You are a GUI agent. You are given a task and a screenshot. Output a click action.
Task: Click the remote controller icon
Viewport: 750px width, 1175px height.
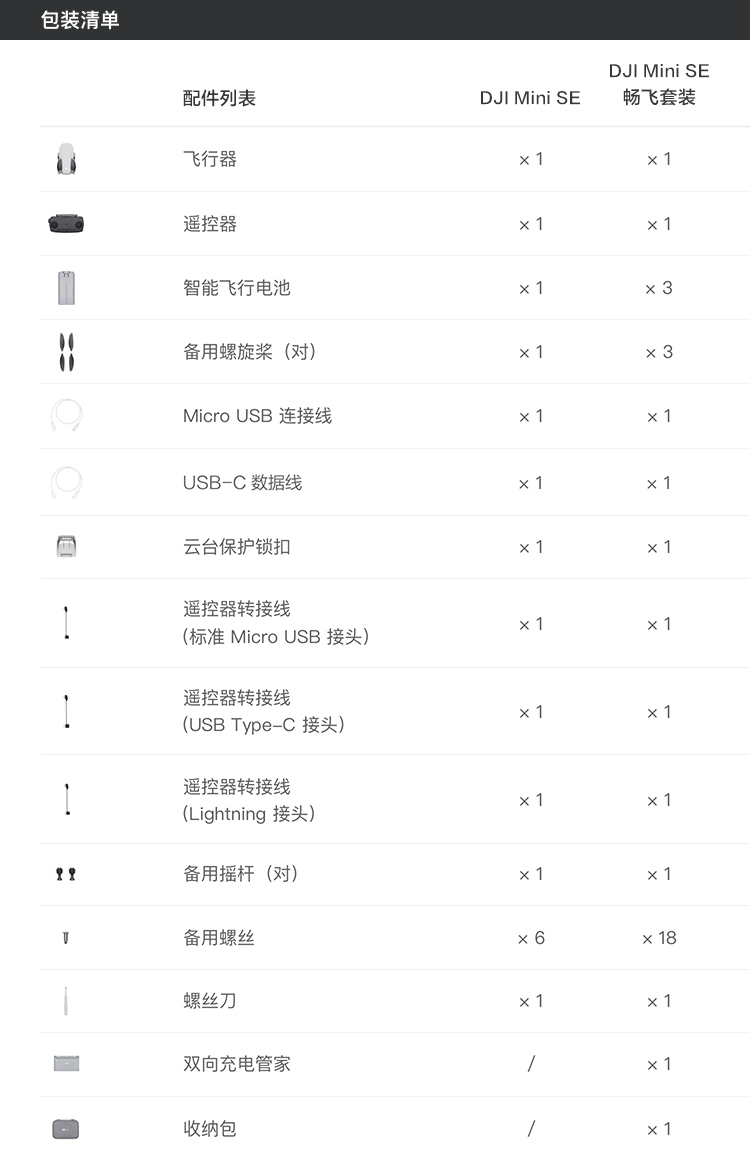(x=66, y=223)
